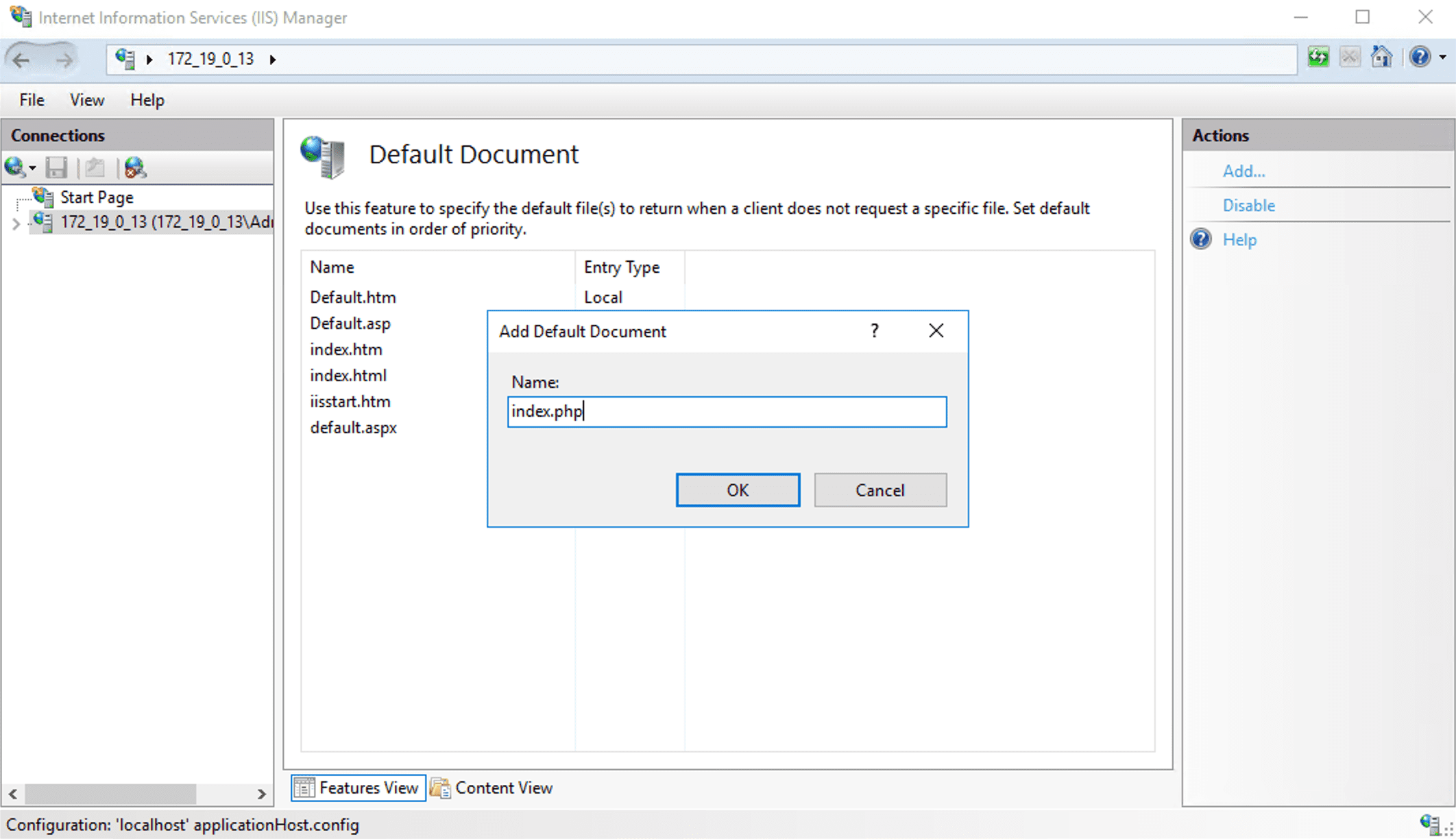Open the New Connection dropdown arrow
The width and height of the screenshot is (1456, 839).
coord(32,168)
